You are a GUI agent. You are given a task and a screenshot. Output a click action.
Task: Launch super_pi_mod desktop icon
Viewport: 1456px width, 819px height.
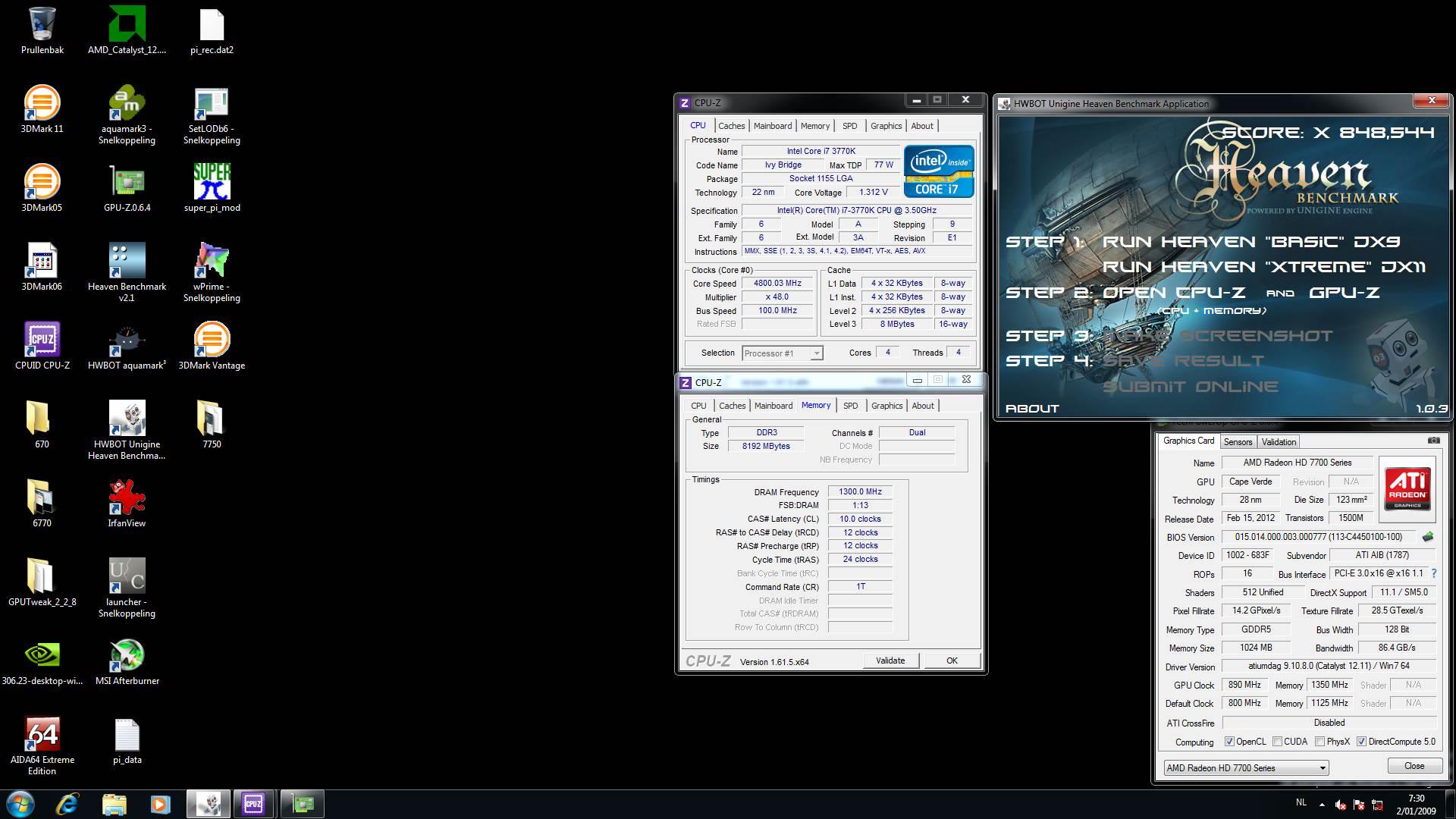tap(212, 189)
